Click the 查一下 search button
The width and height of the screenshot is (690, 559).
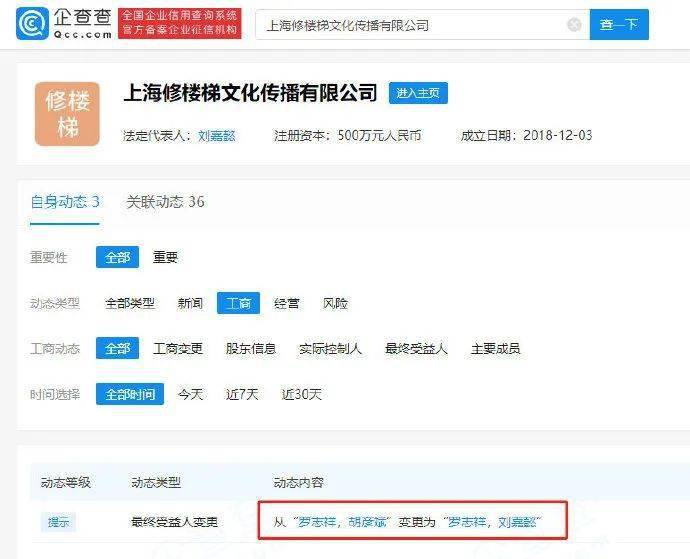pyautogui.click(x=619, y=24)
